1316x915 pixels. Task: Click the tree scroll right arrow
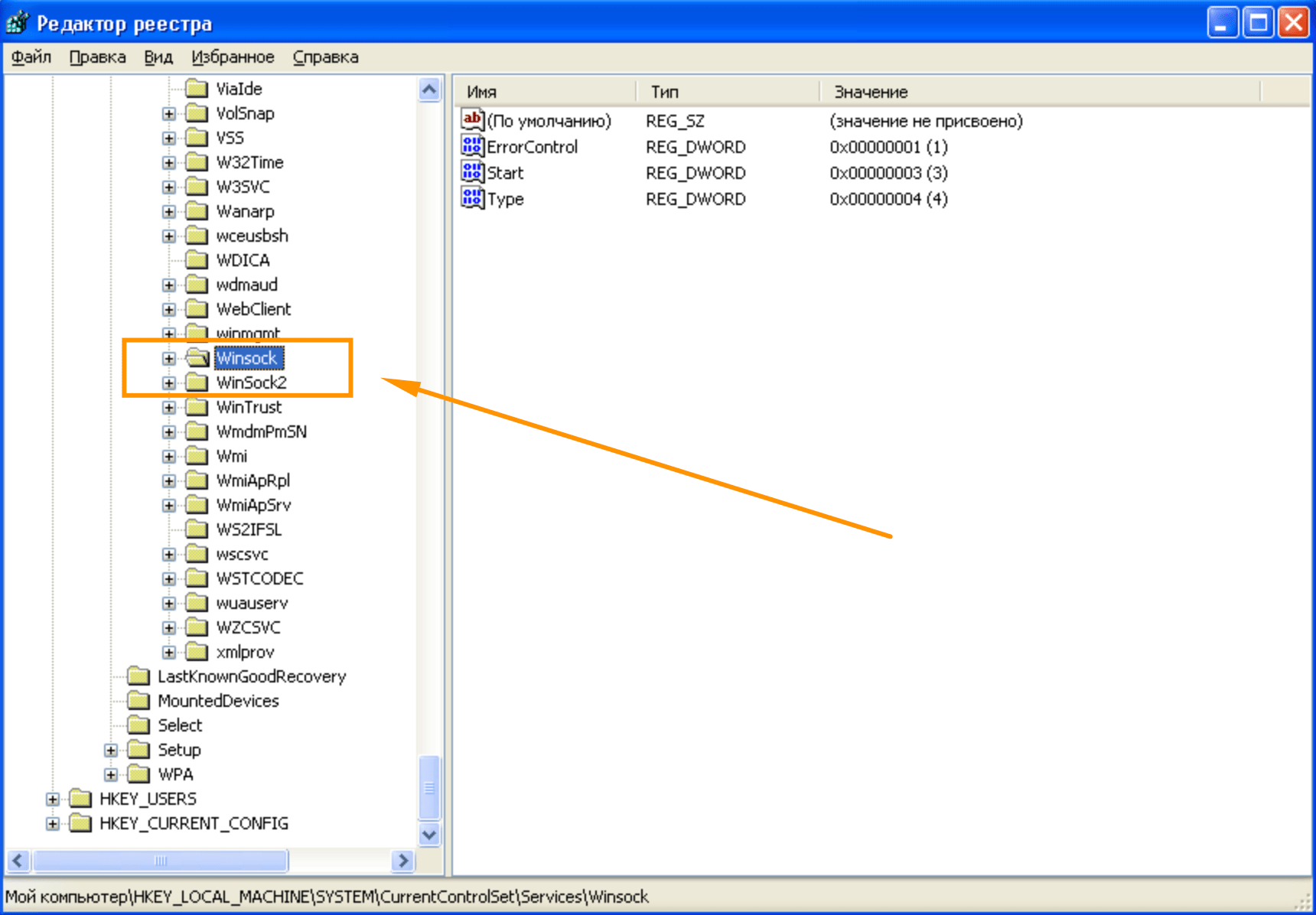point(402,861)
